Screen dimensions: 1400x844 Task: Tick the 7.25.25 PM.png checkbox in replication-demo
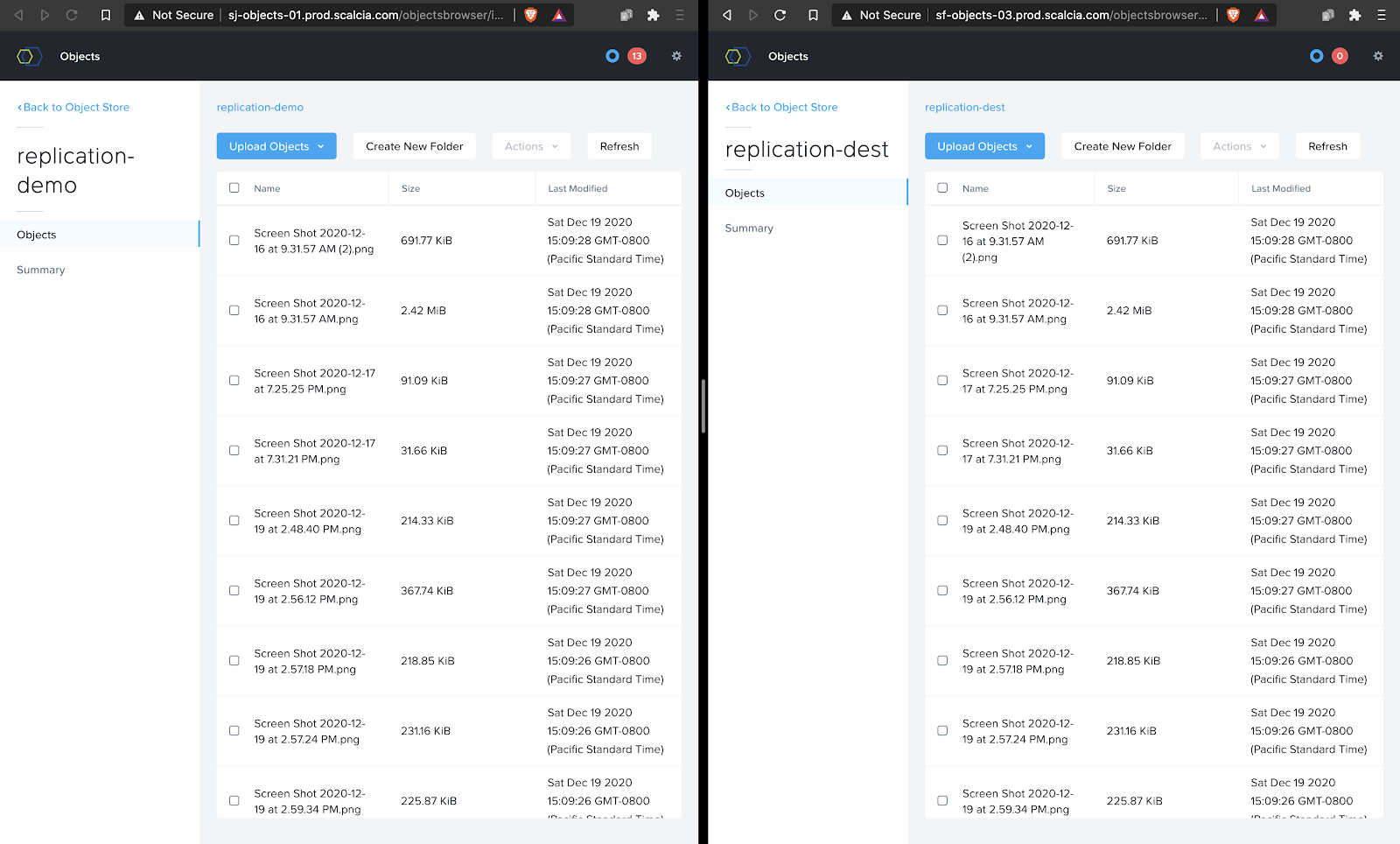click(234, 380)
